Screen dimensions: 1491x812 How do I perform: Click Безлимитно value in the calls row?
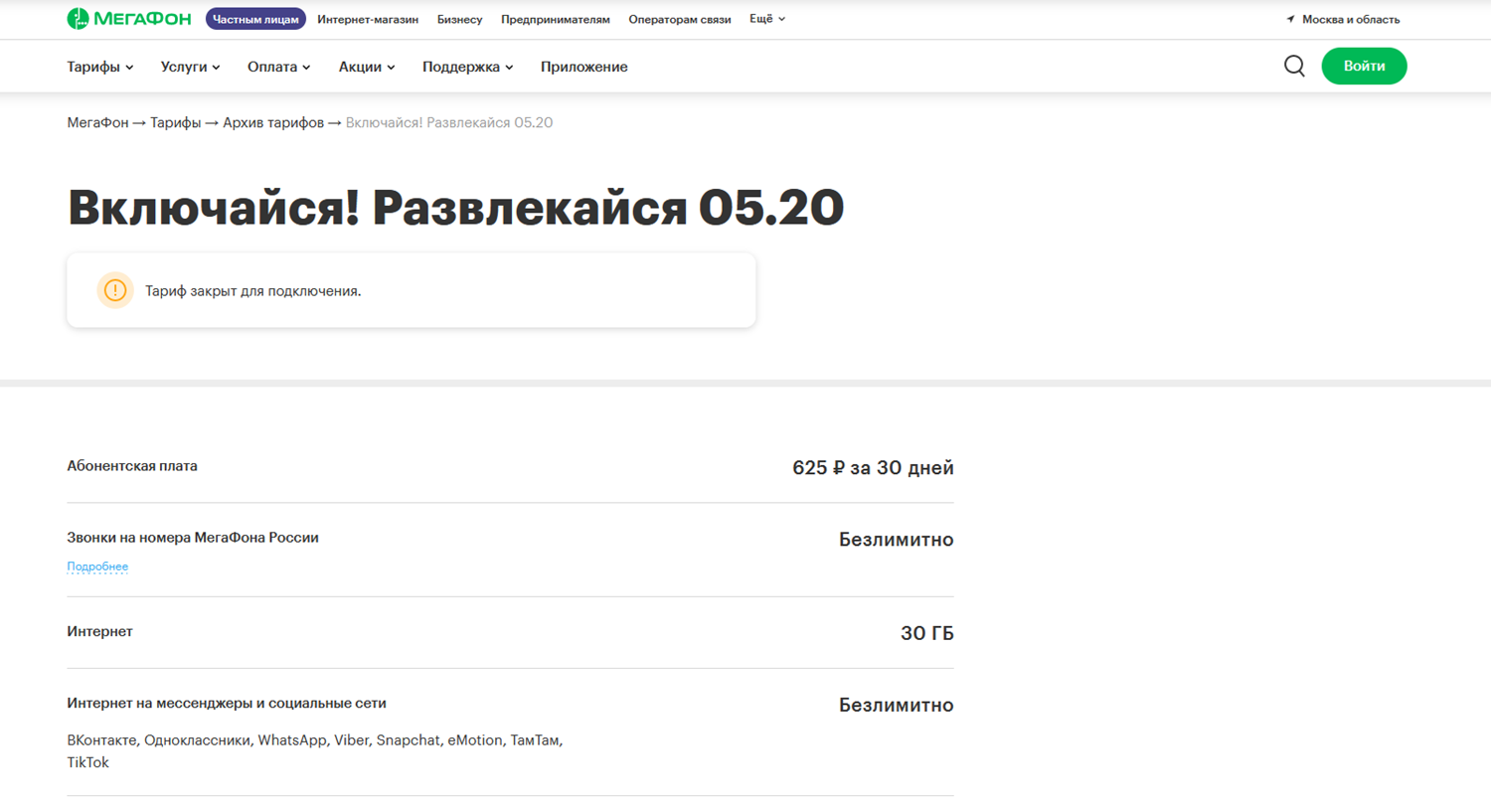(896, 539)
